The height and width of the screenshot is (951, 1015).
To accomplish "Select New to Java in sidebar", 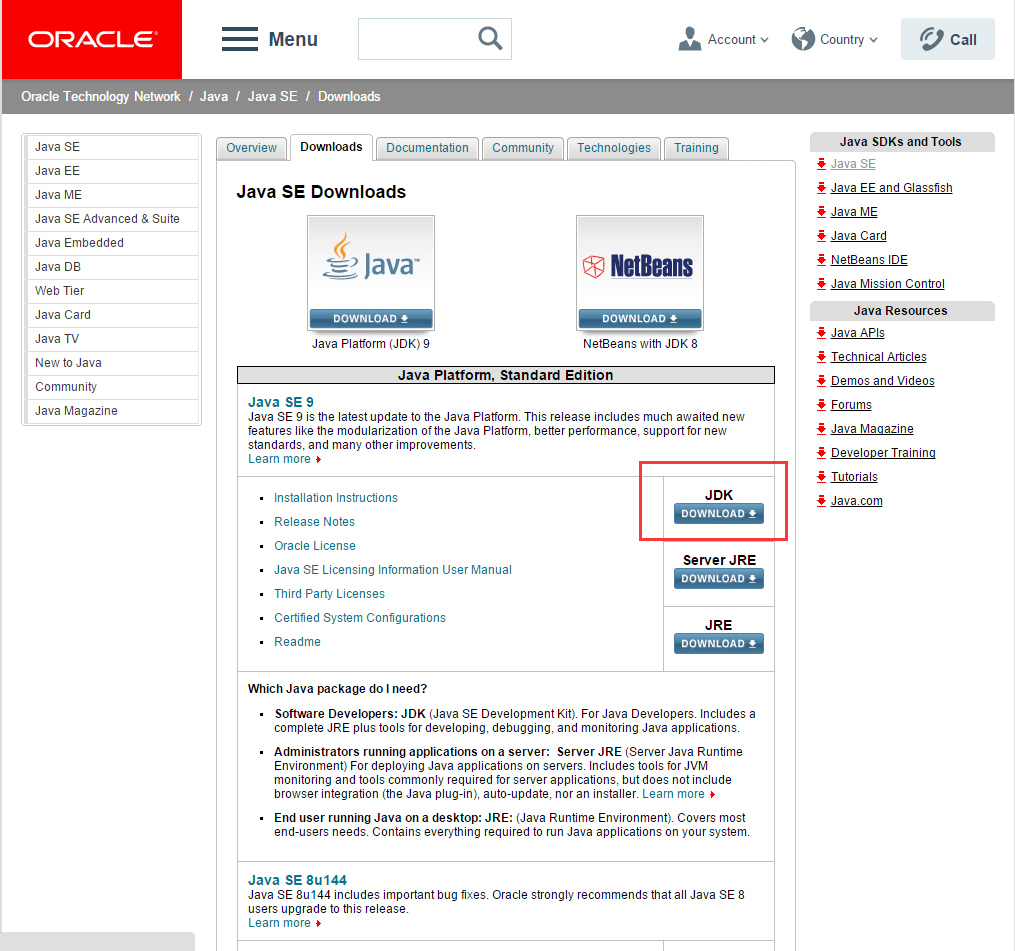I will (111, 363).
